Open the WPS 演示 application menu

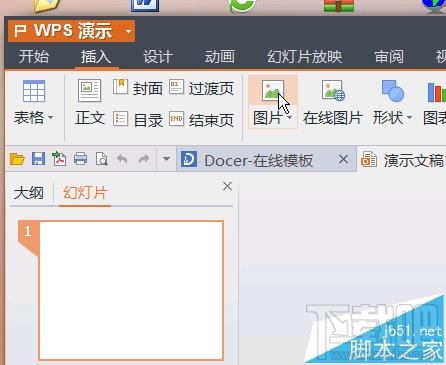71,31
